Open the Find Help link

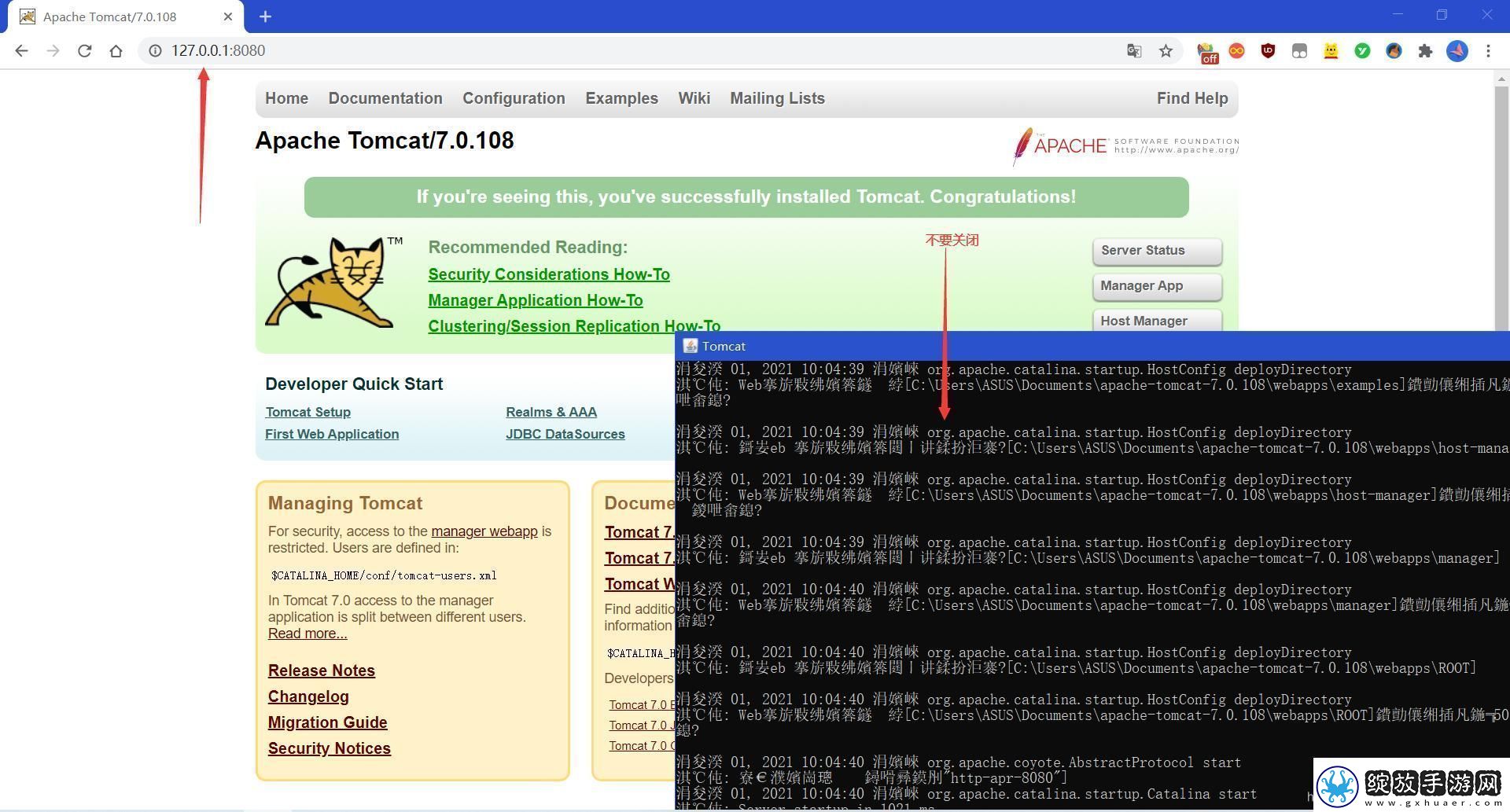click(1191, 98)
